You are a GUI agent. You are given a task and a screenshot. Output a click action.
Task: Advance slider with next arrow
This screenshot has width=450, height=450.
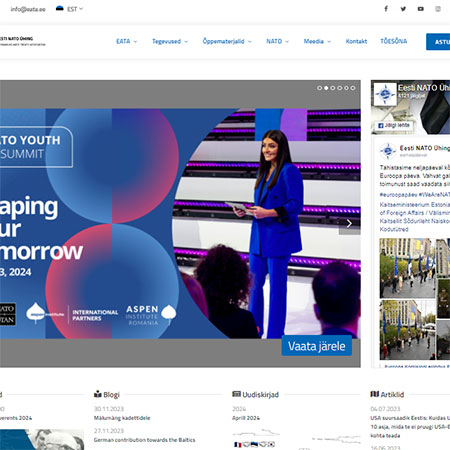[x=349, y=224]
